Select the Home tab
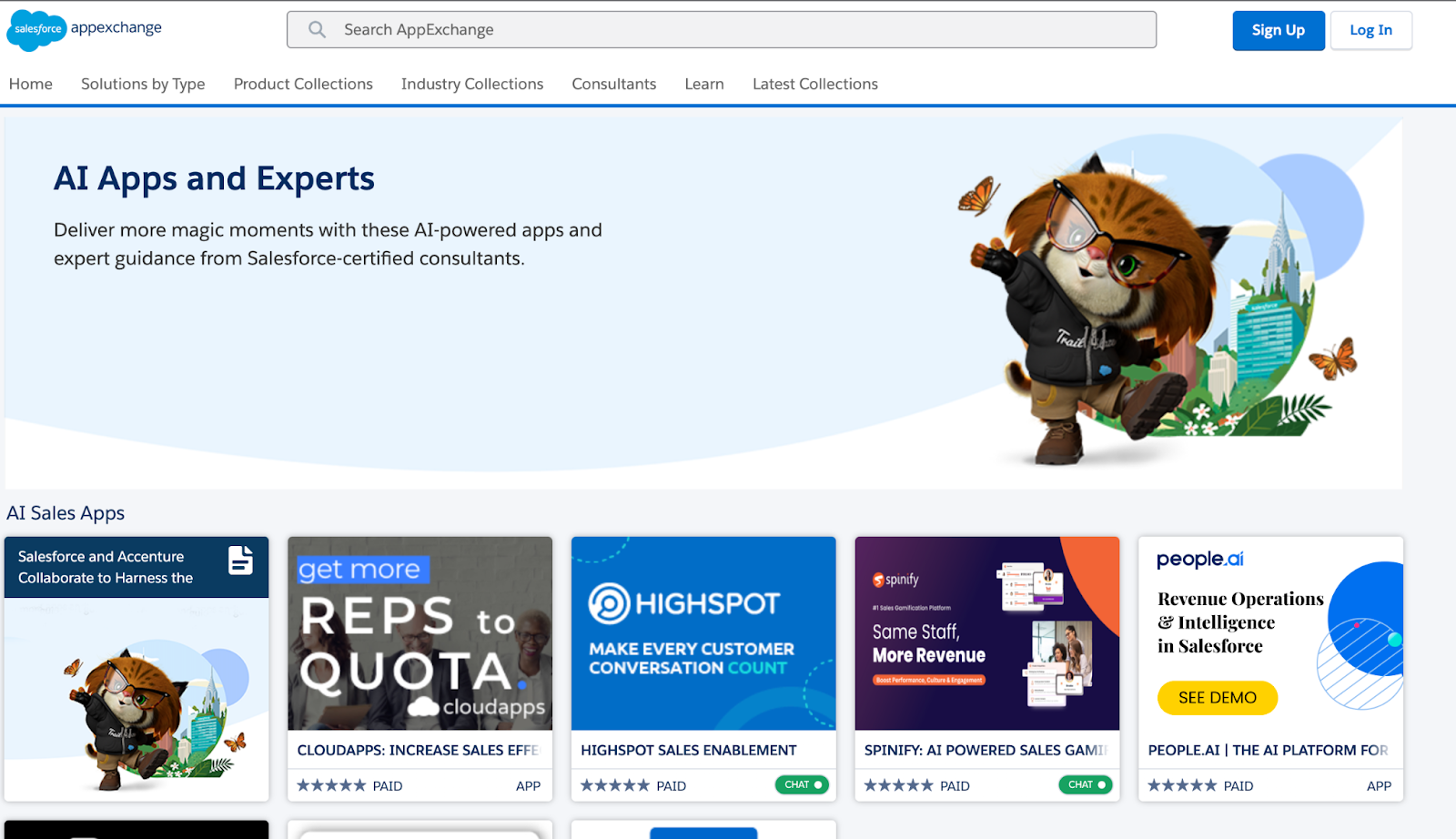Image resolution: width=1456 pixels, height=839 pixels. [x=30, y=84]
